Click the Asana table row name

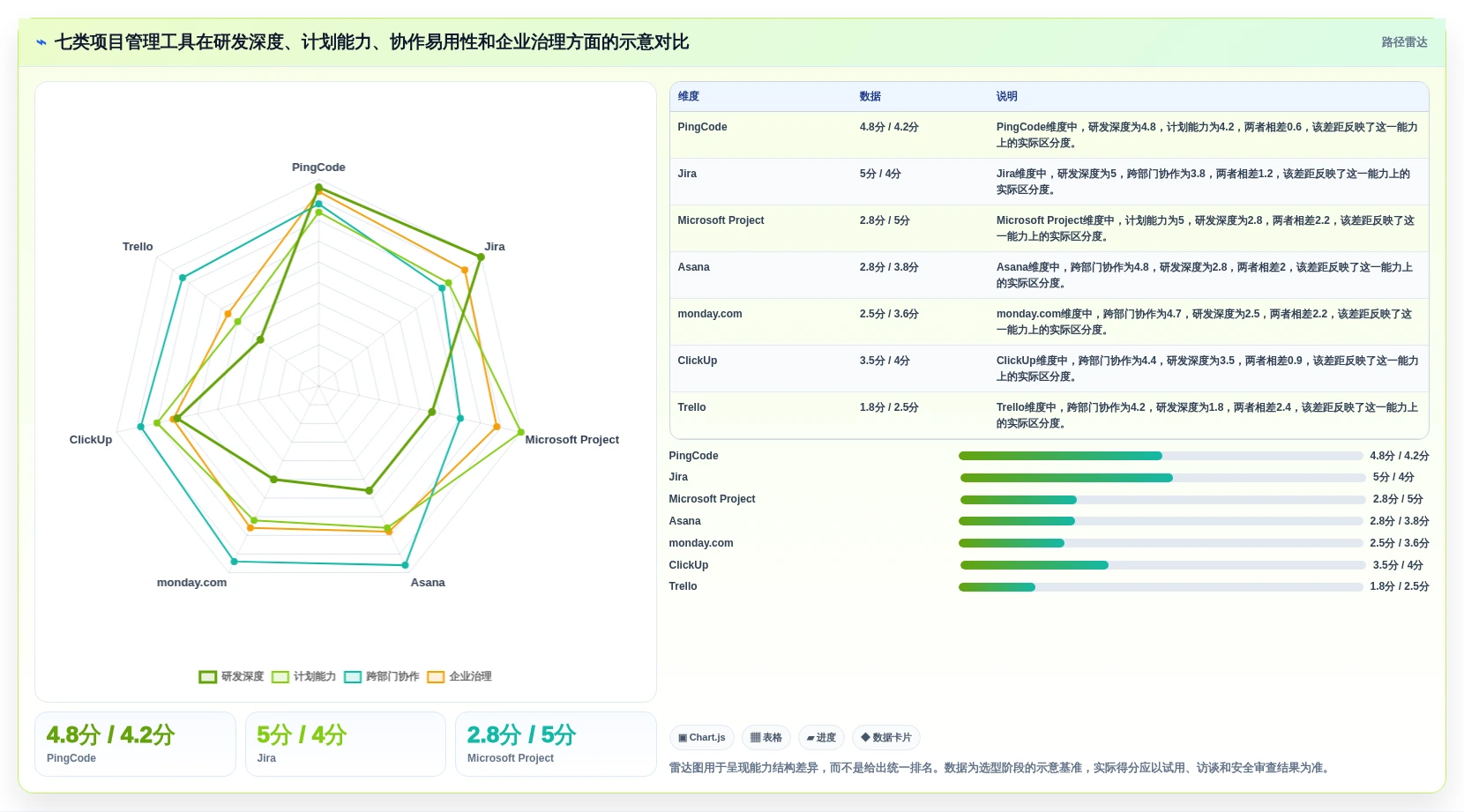(693, 267)
